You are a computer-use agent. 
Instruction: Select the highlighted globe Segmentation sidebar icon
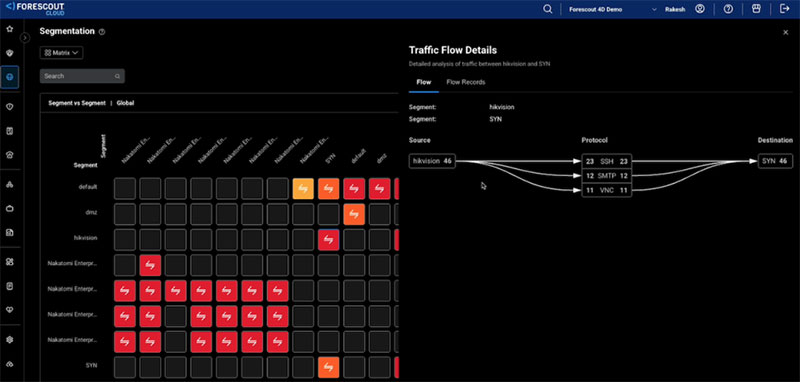pos(10,78)
